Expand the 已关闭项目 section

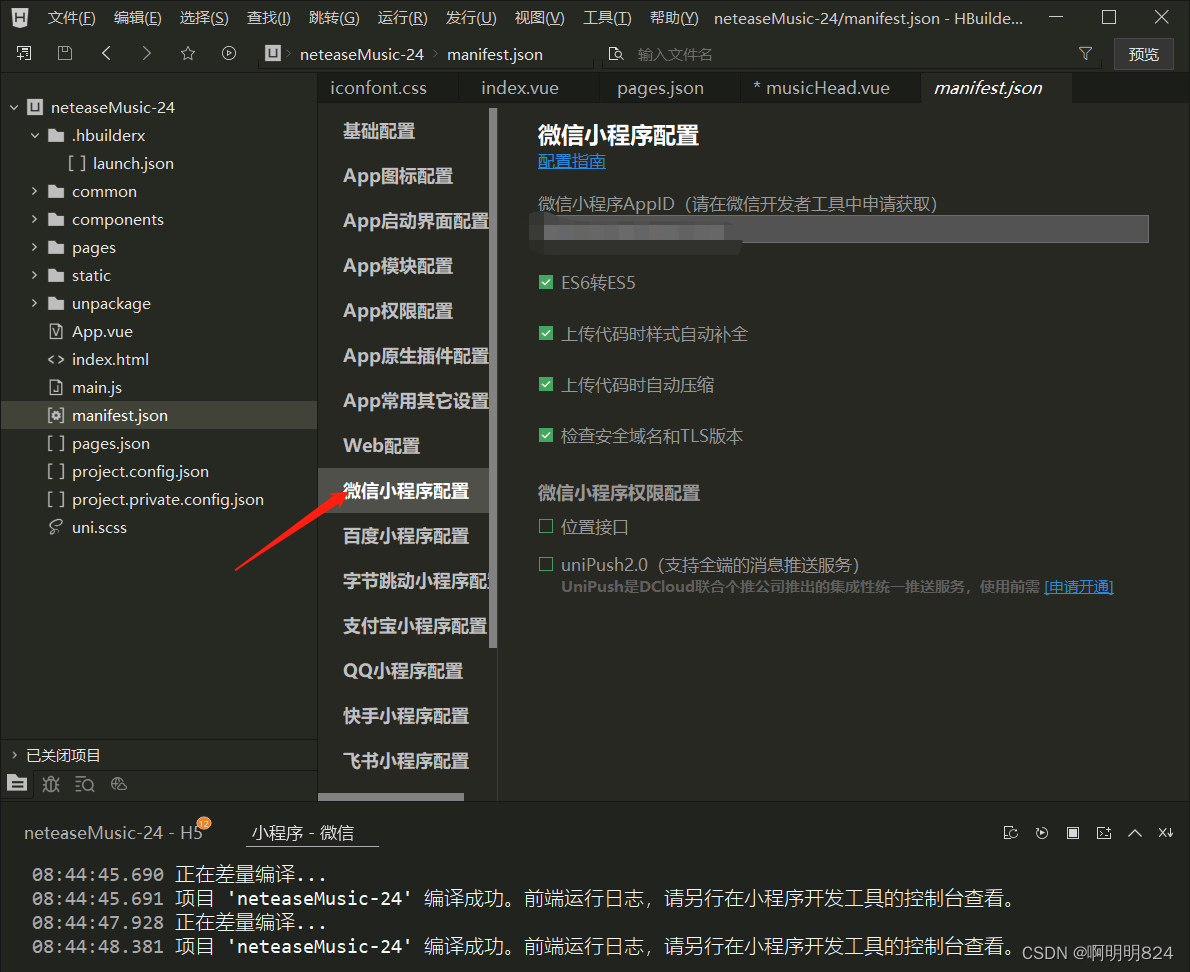[x=14, y=755]
